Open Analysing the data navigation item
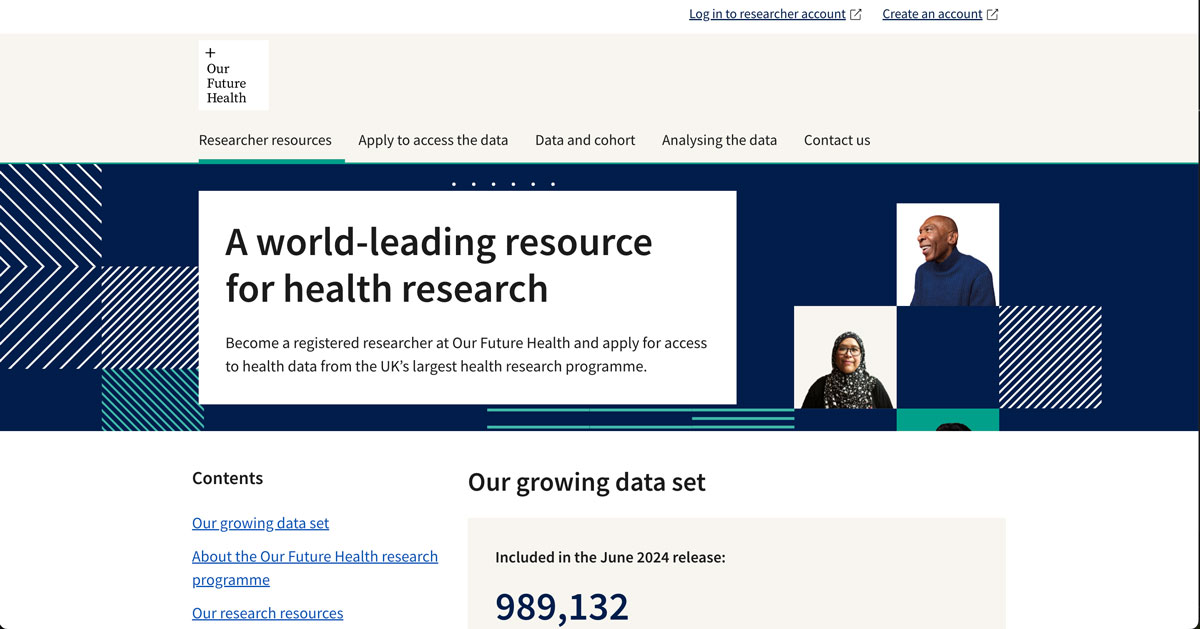1200x629 pixels. point(719,140)
